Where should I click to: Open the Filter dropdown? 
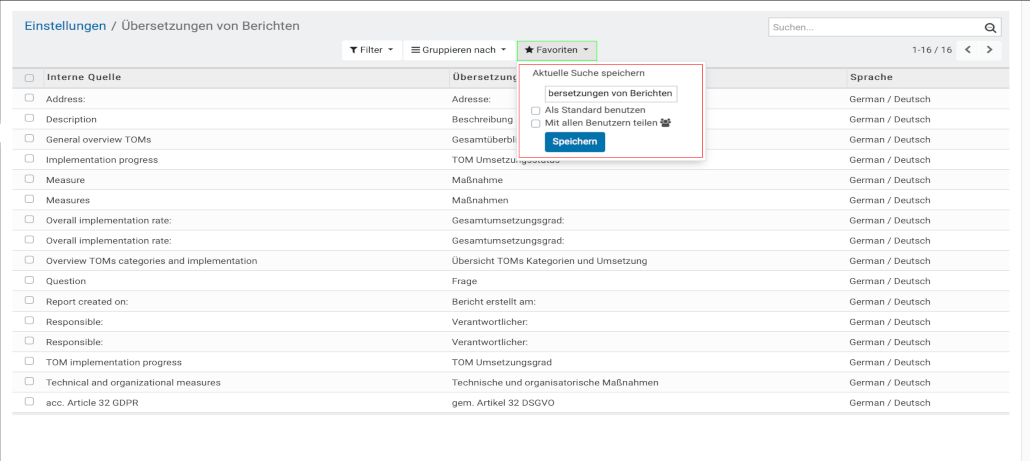(x=371, y=50)
